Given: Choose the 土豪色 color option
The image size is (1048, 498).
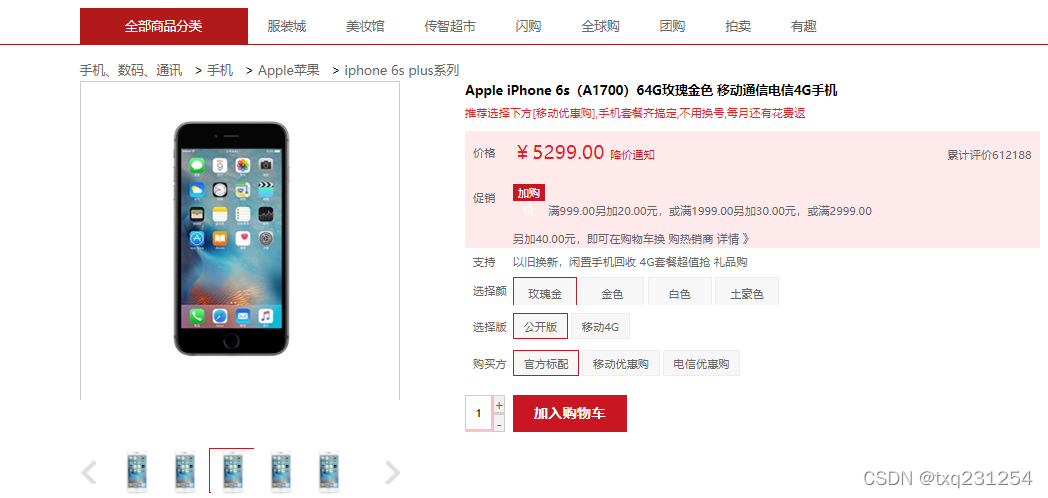Looking at the screenshot, I should 747,291.
